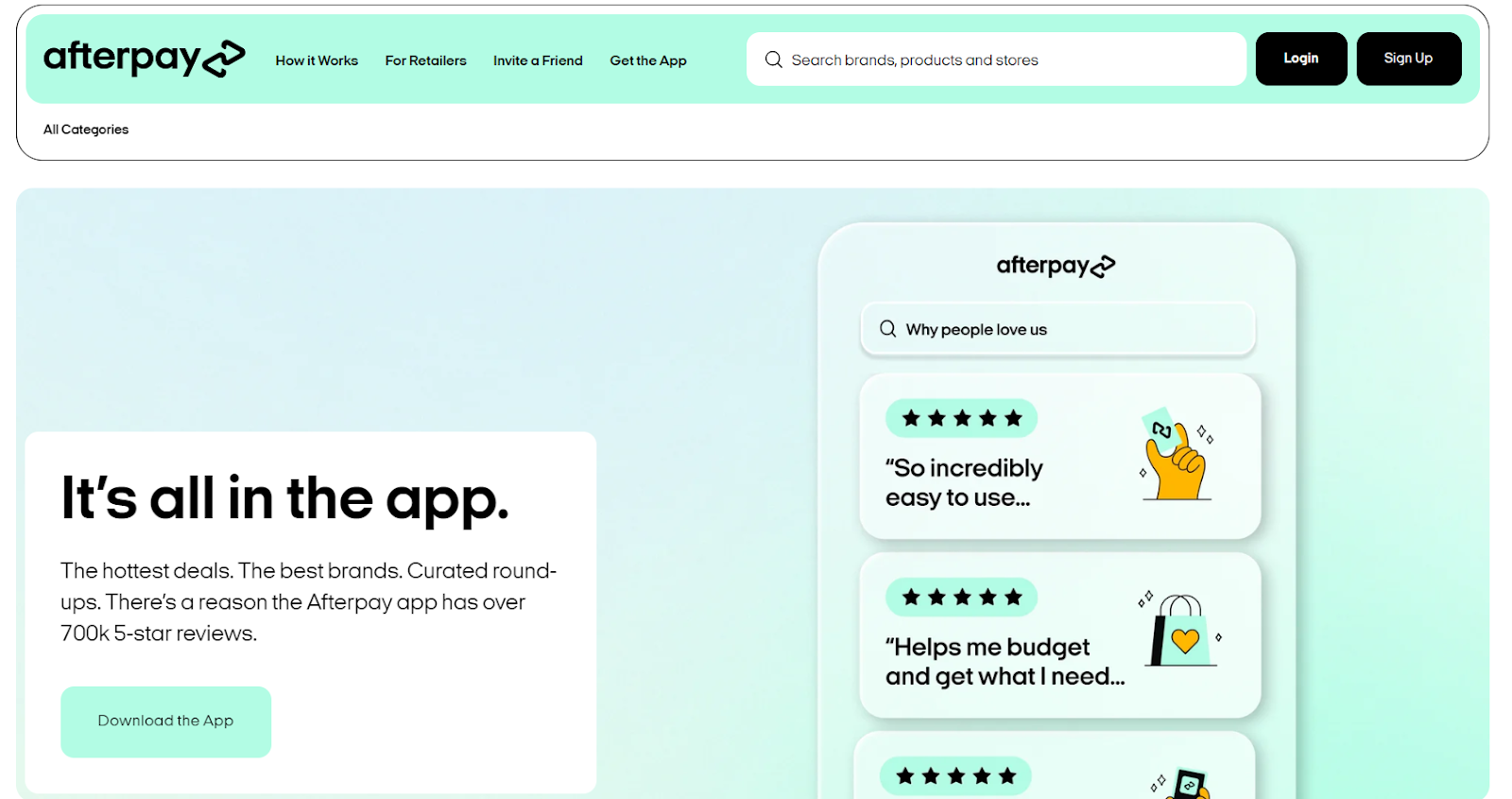Click the "It's all in the app." heading
Screen dimensions: 1512x799
(x=285, y=498)
